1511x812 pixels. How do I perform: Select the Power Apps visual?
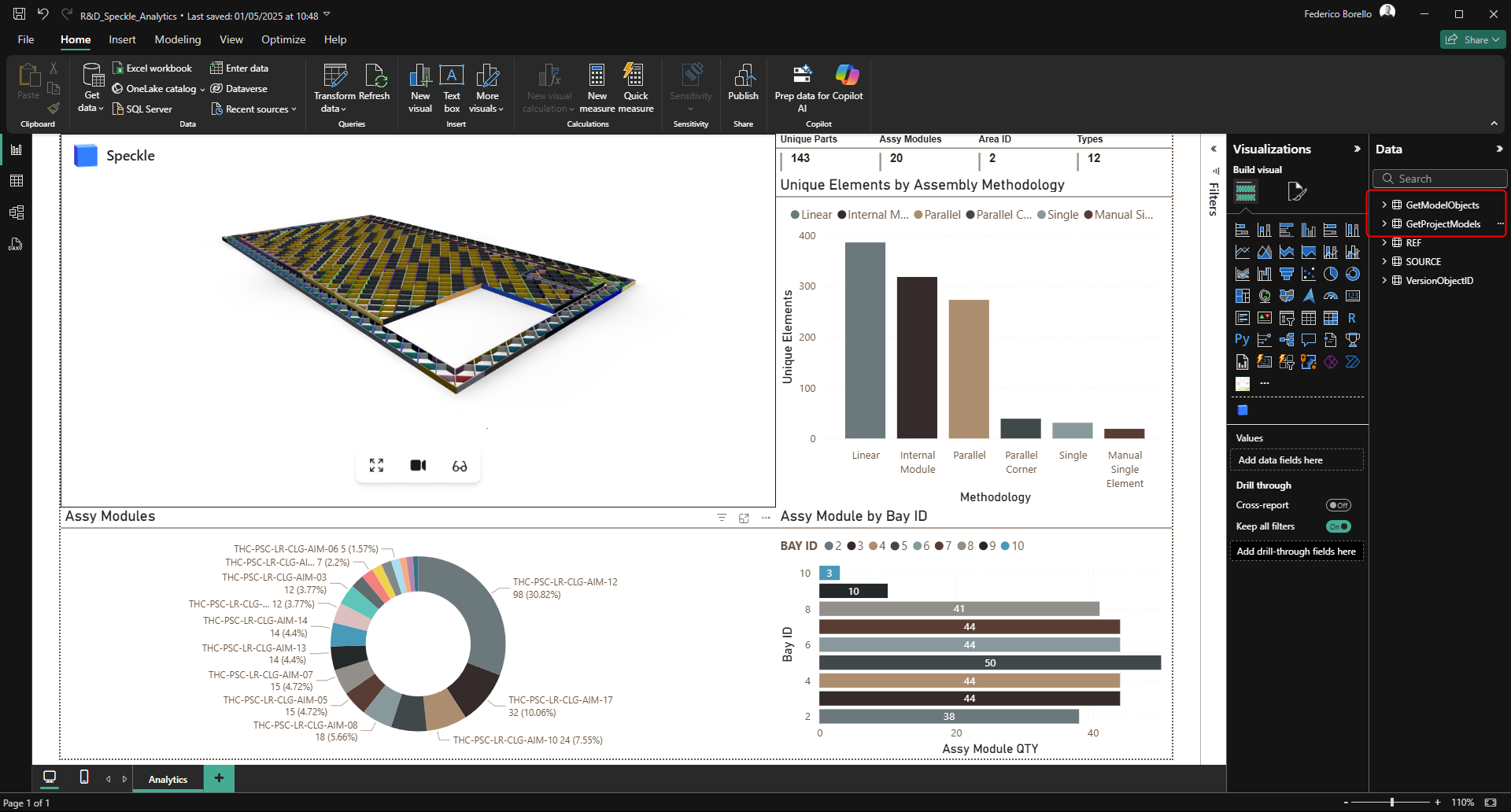point(1331,362)
